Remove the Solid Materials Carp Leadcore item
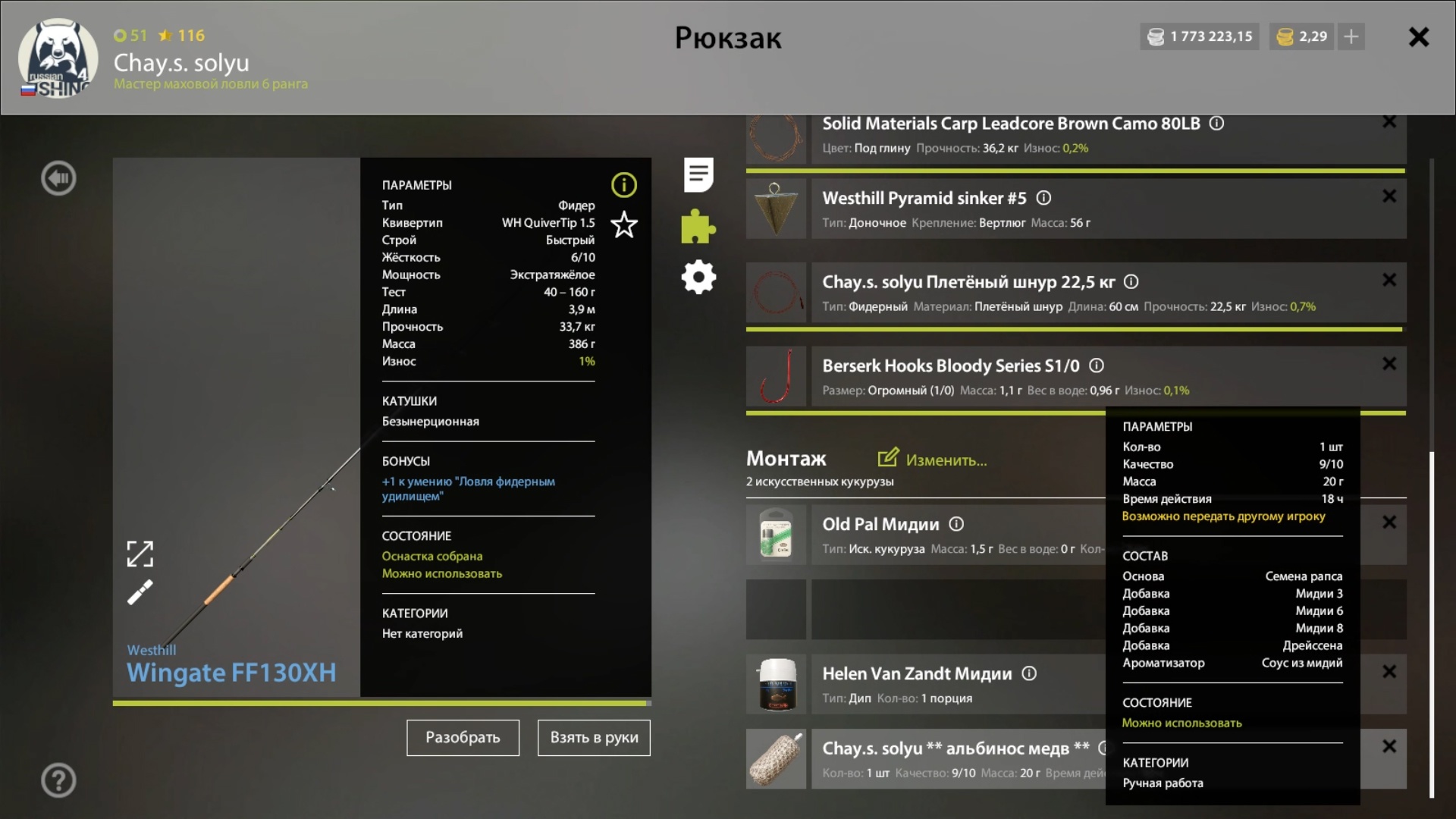Viewport: 1456px width, 819px height. click(1389, 122)
